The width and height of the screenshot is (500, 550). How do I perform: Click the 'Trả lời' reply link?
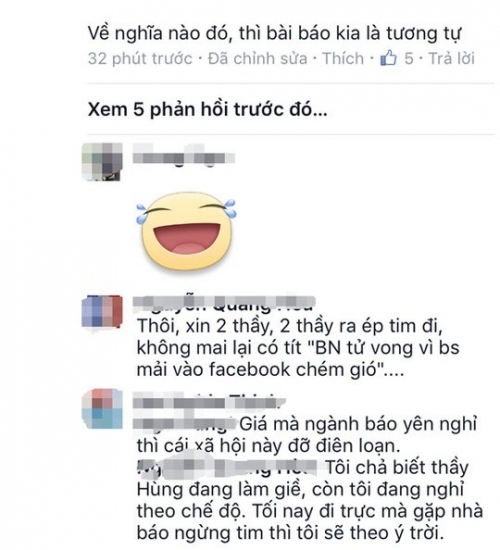(452, 58)
